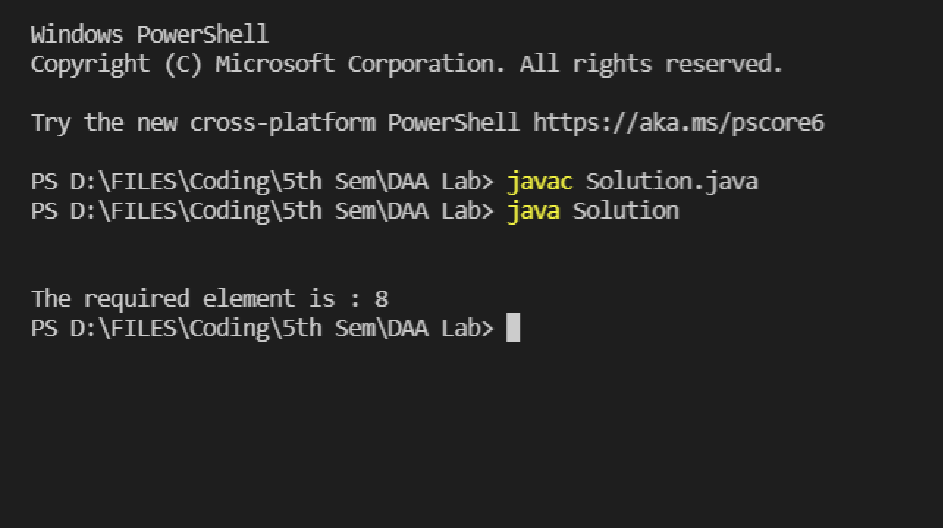Screen dimensions: 943x528
Task: Click the (C) copyright symbol
Action: [183, 64]
